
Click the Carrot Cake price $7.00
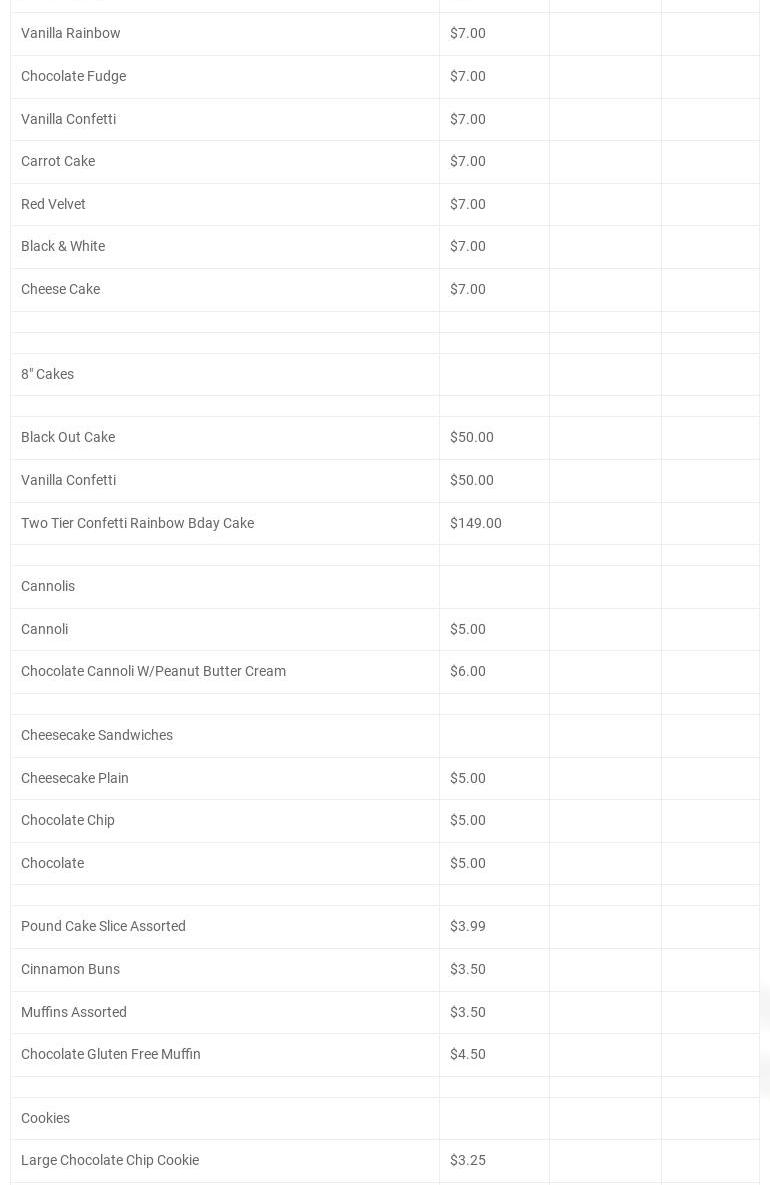coord(468,161)
